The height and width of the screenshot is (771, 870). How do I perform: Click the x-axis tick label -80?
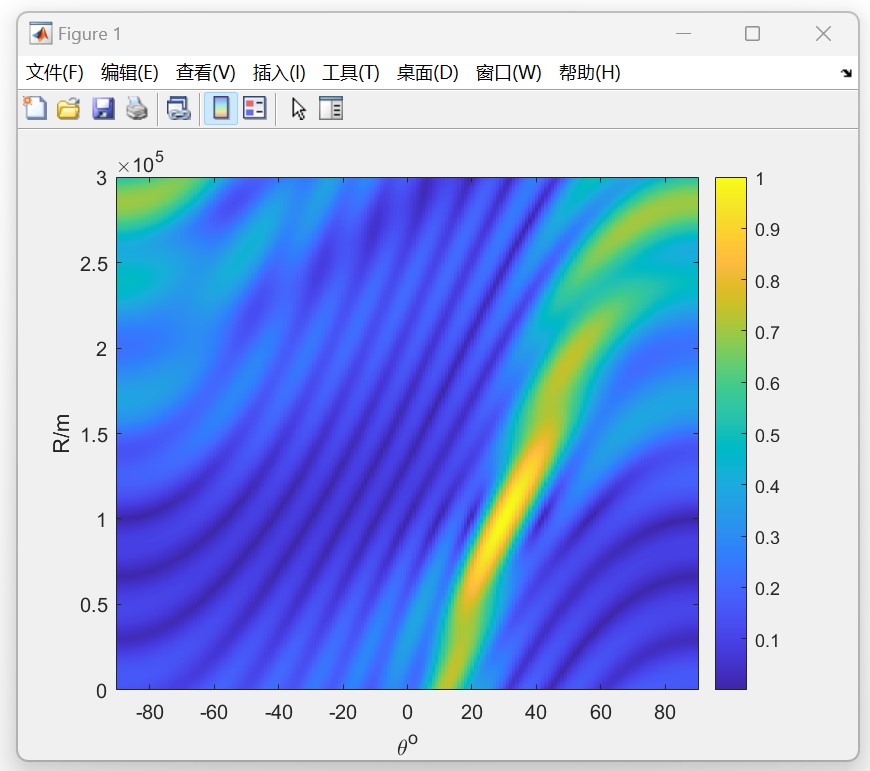(x=149, y=712)
